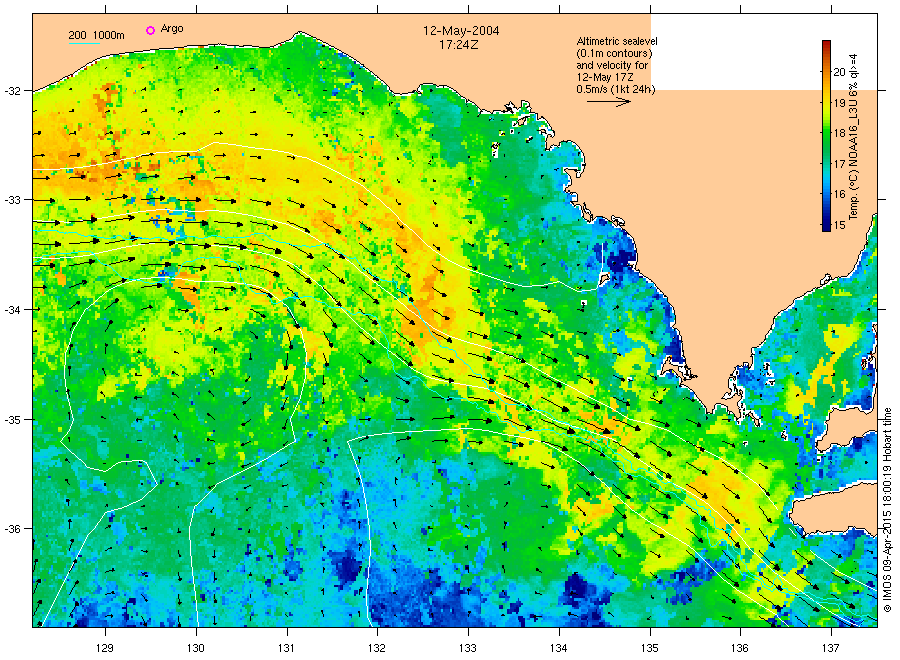Image resolution: width=900 pixels, height=660 pixels.
Task: Click the 'Altimetric sealevel' legend text
Action: (x=616, y=41)
